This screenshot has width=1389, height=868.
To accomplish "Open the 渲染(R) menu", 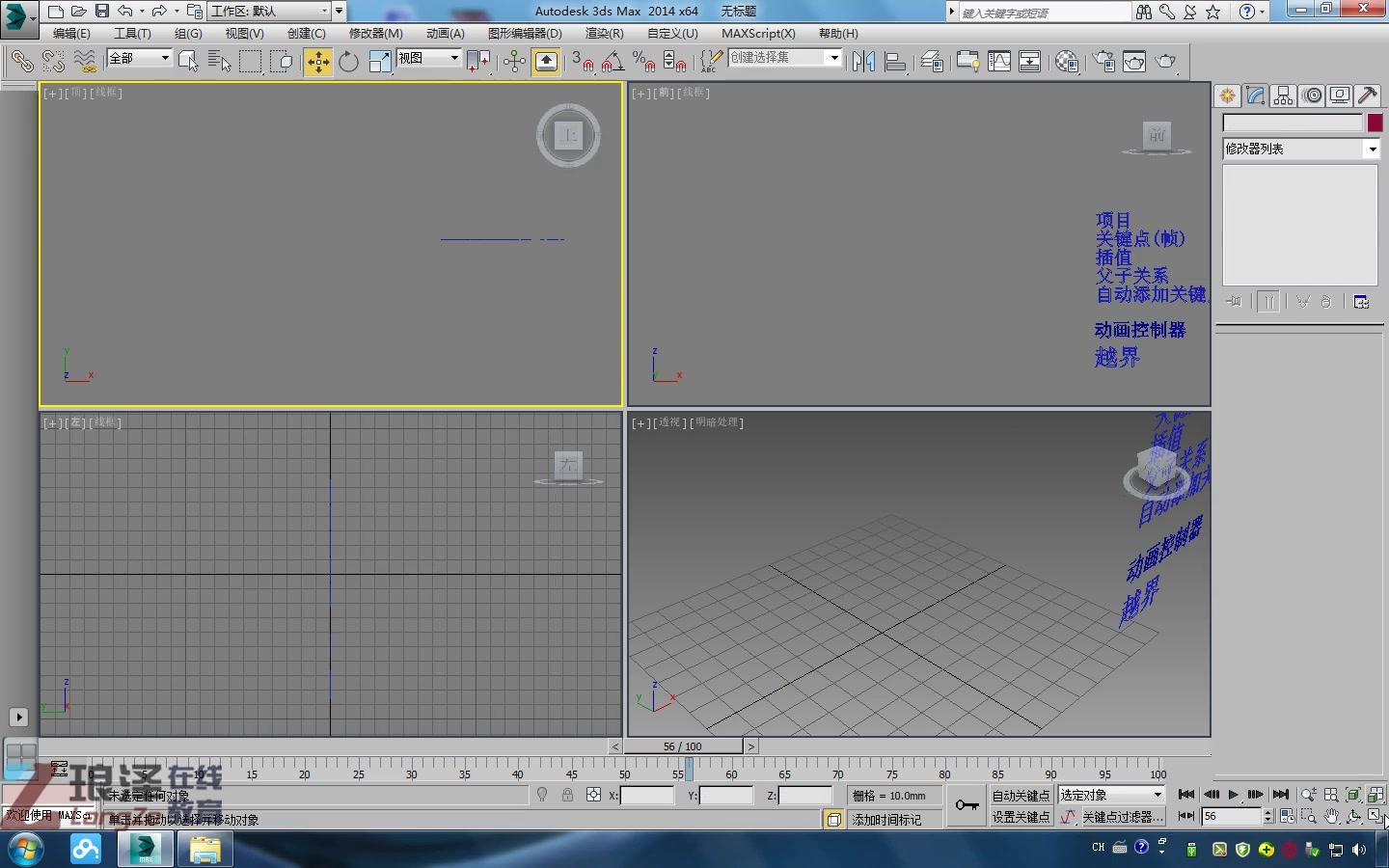I will 604,34.
